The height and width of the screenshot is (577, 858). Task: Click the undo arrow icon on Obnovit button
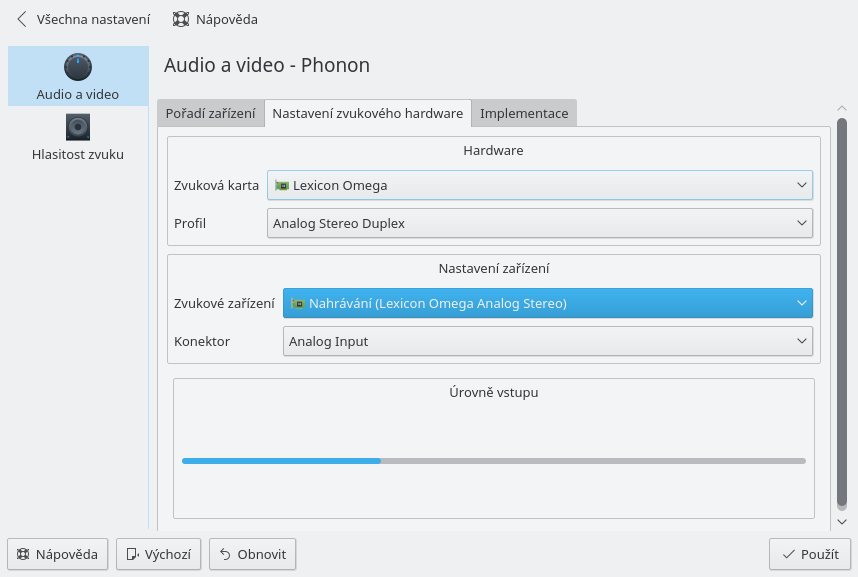[x=226, y=554]
